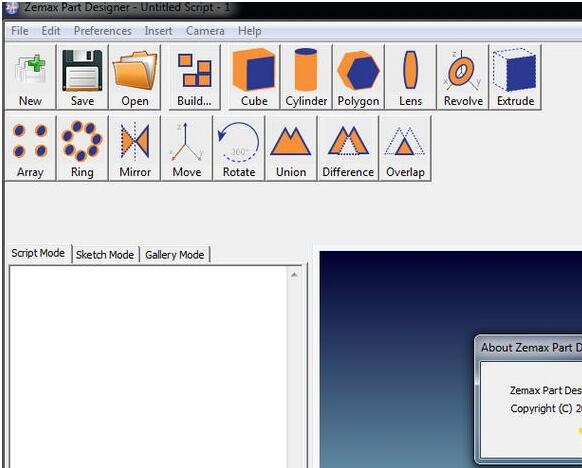Insert a Cylinder primitive

[x=306, y=77]
